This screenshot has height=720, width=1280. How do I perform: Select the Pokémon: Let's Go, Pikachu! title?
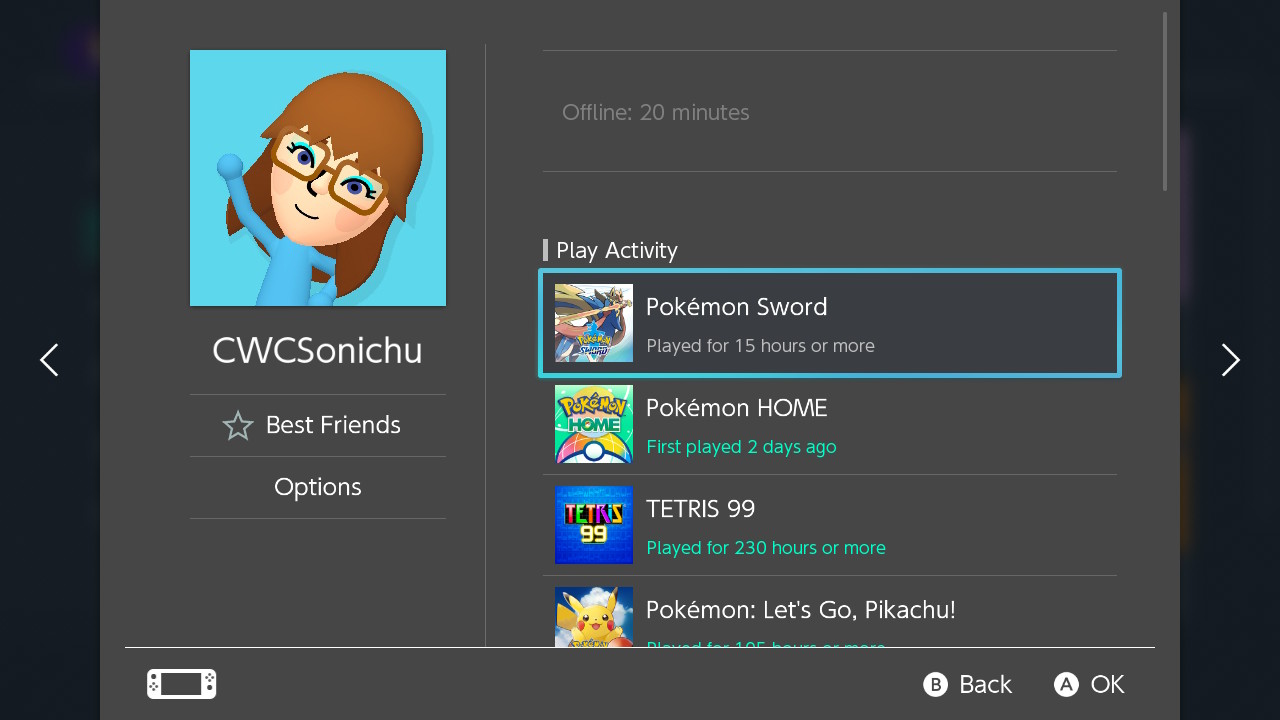(801, 610)
